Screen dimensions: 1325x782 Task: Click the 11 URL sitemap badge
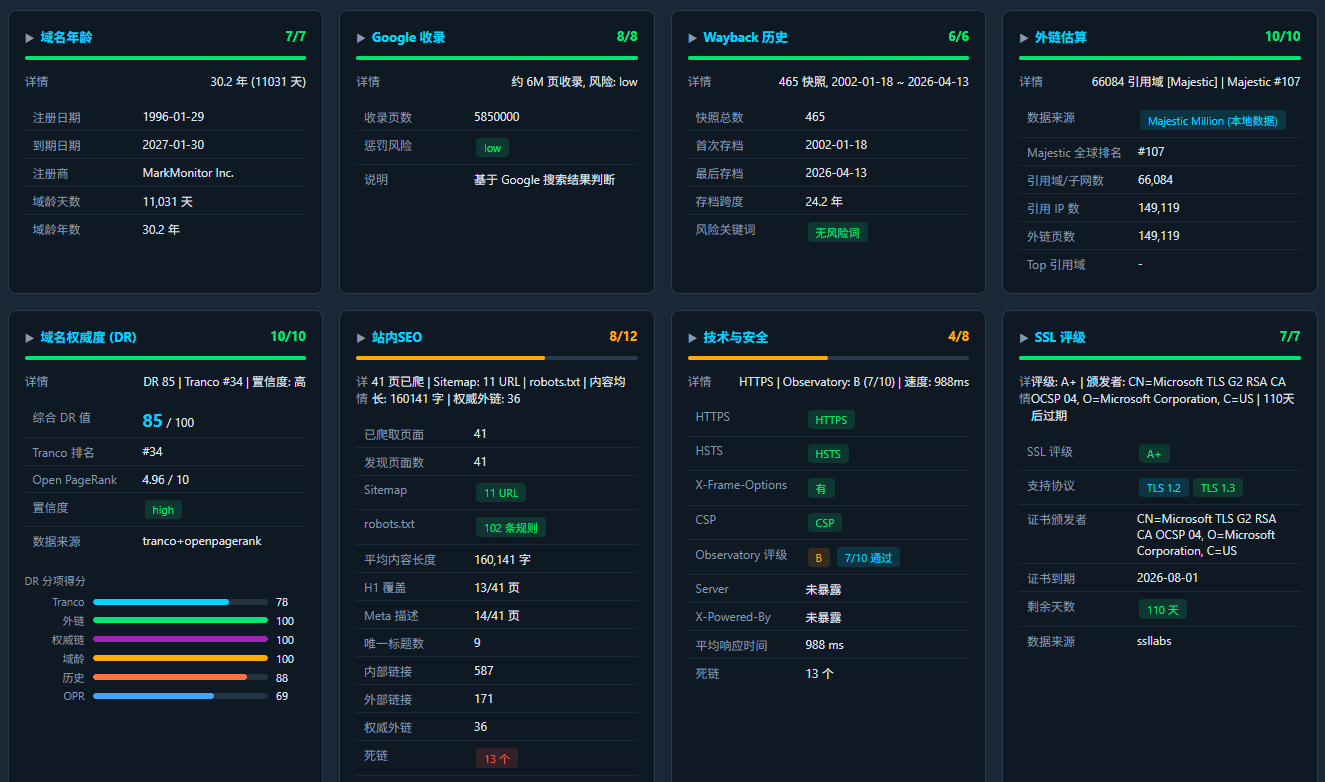pos(501,493)
